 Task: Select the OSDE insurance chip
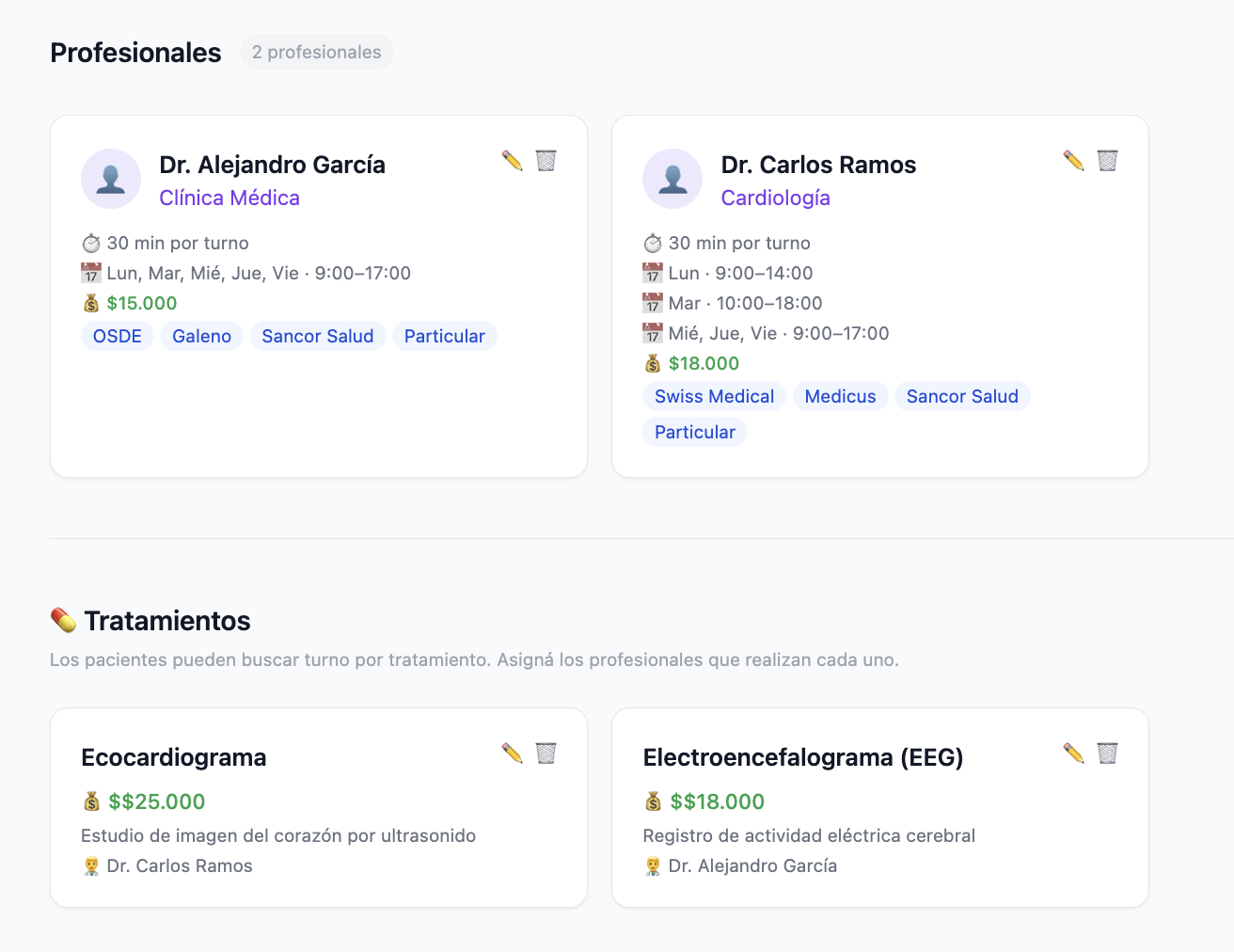(x=117, y=336)
